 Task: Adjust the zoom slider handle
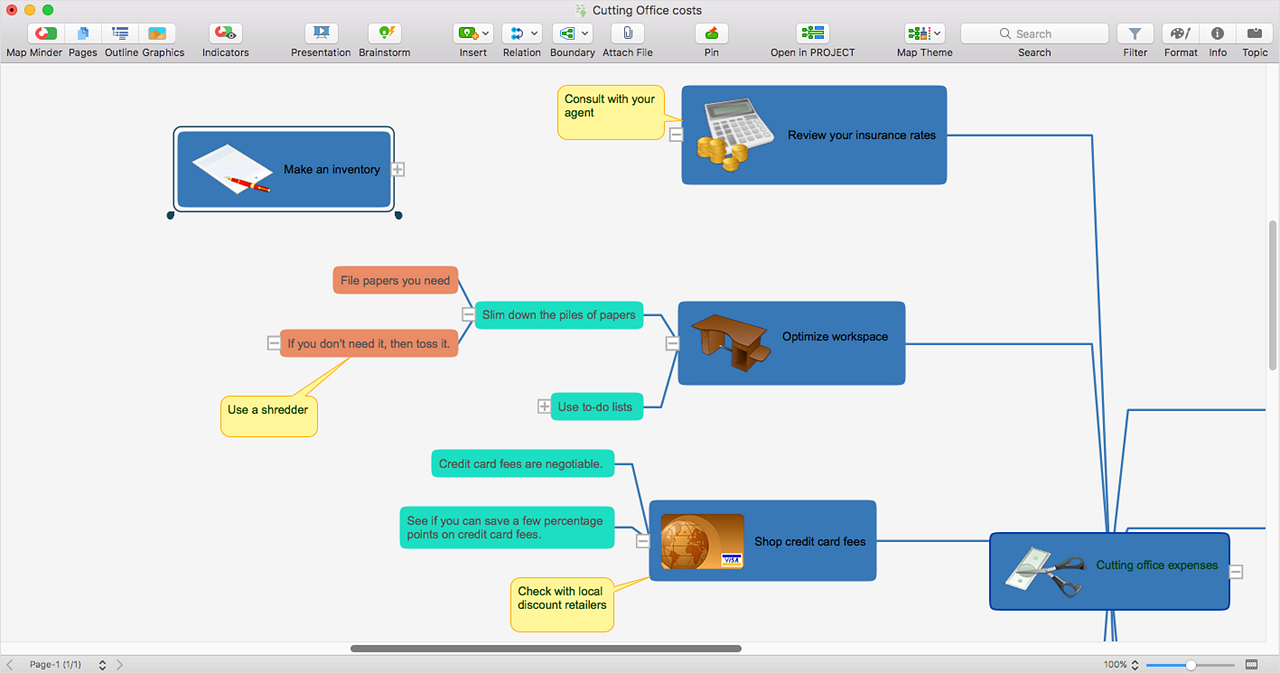pyautogui.click(x=1190, y=665)
